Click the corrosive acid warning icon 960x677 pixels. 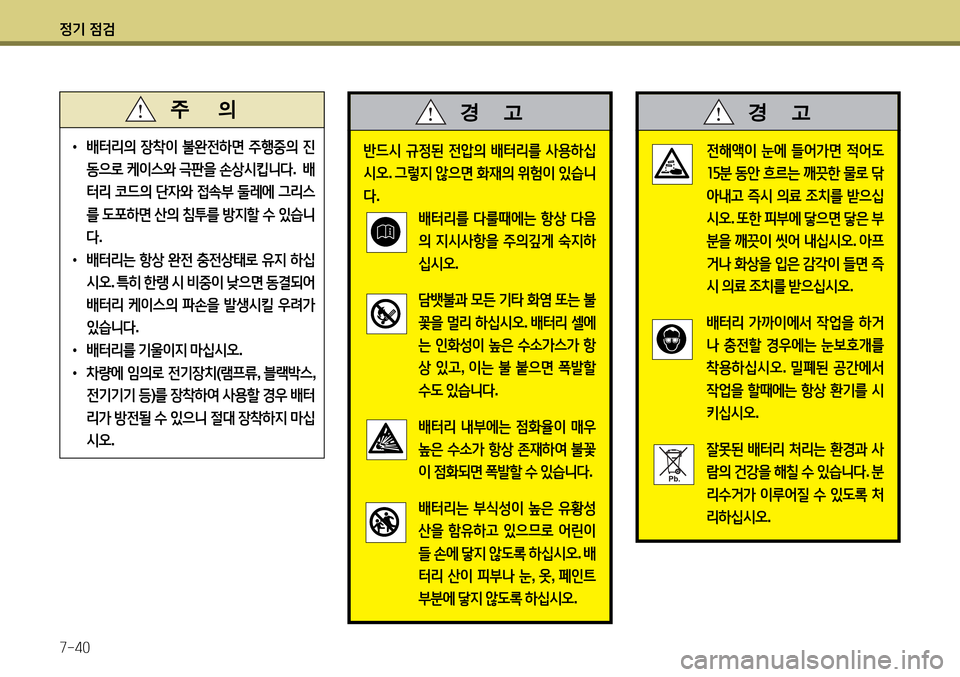[672, 165]
